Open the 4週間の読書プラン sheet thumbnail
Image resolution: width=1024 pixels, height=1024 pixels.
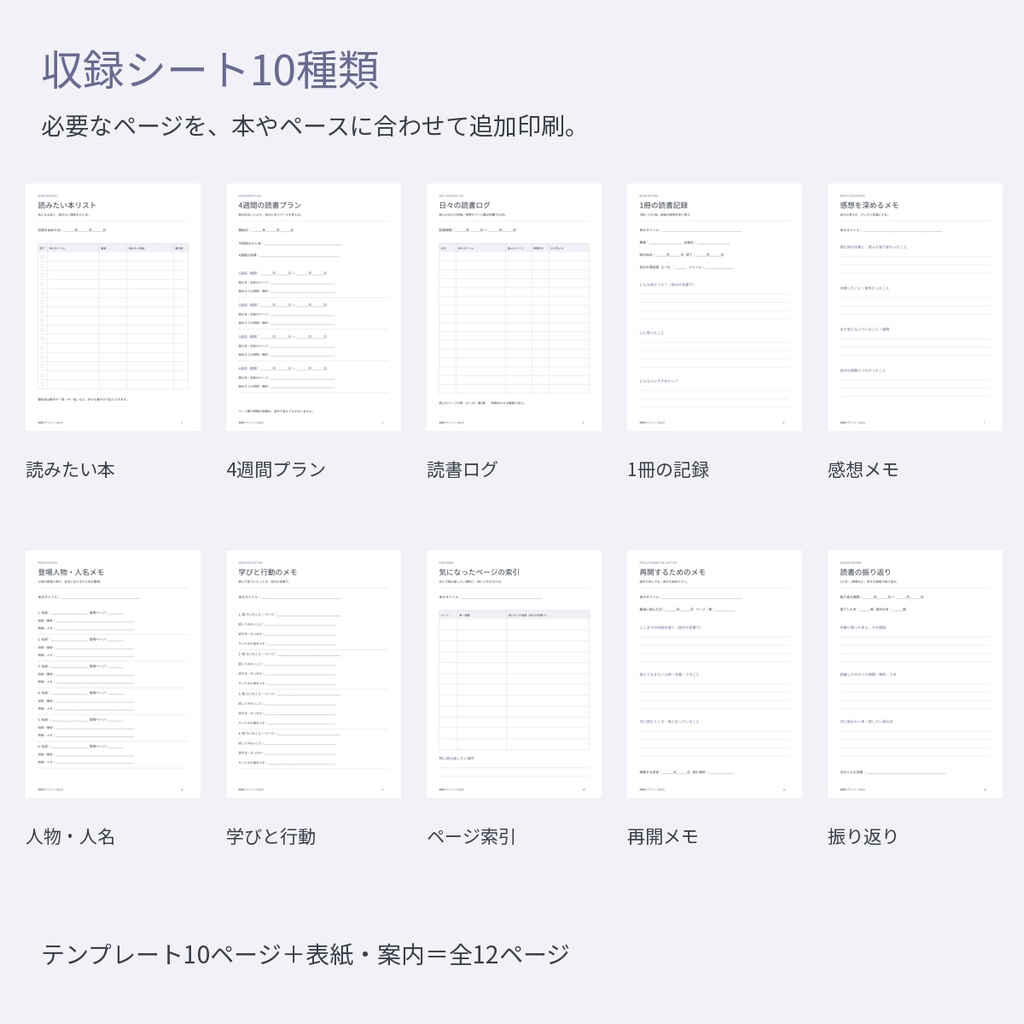coord(313,307)
